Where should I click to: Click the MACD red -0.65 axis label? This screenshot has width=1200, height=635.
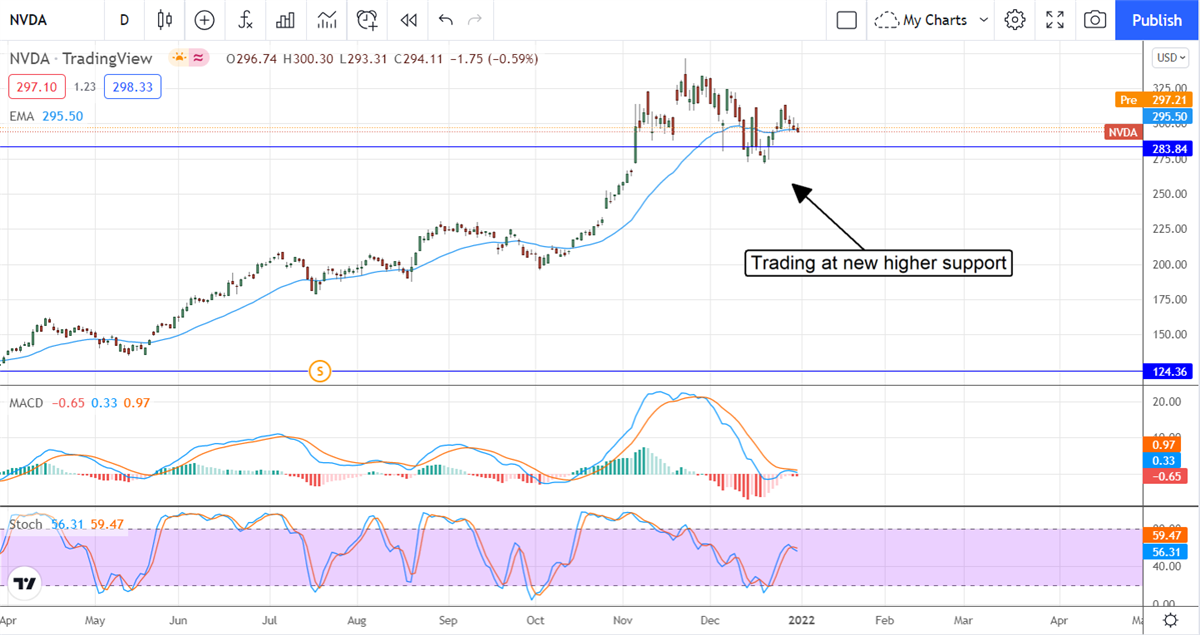(1168, 476)
